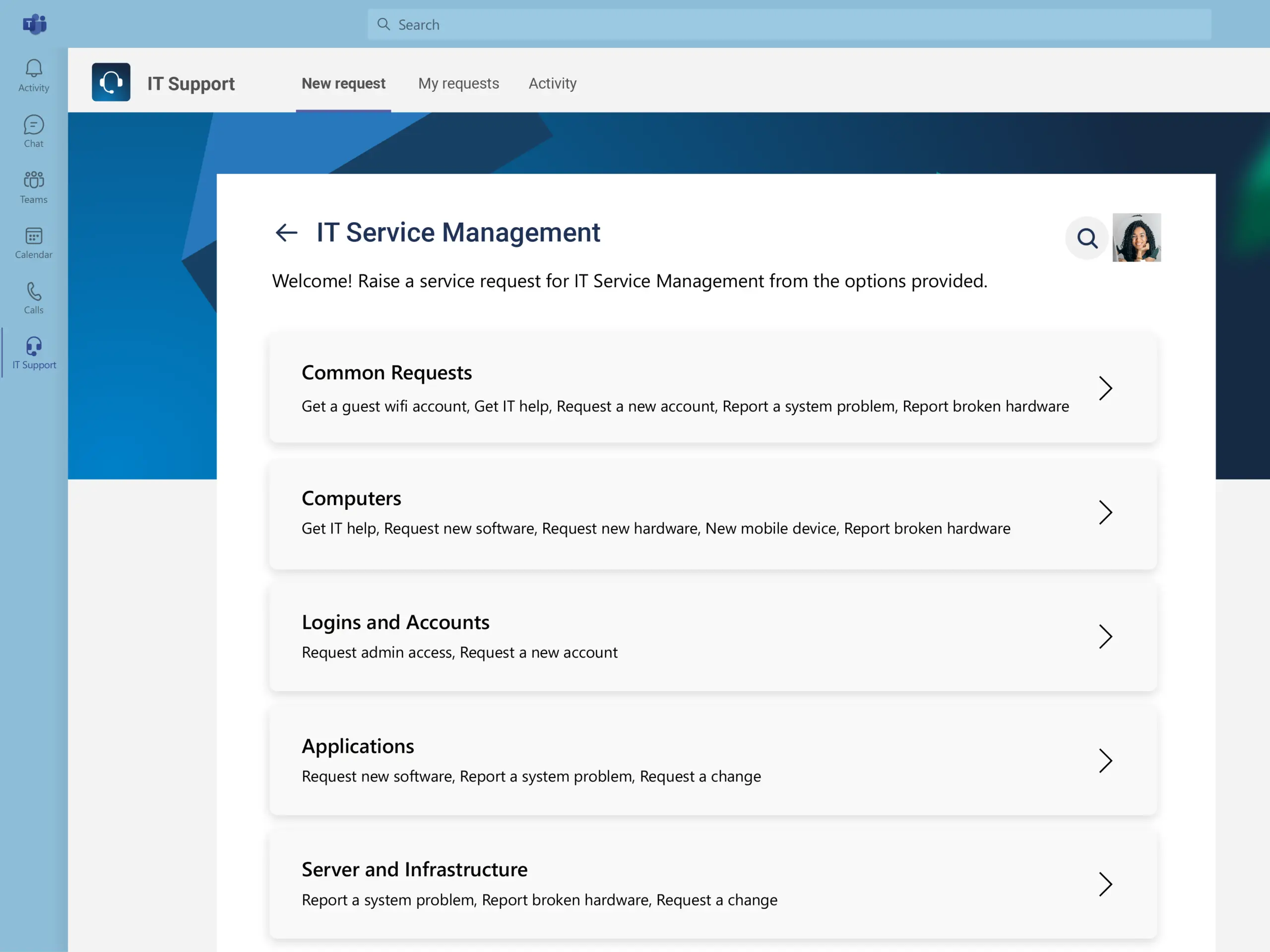The image size is (1270, 952).
Task: Go to Teams in the sidebar
Action: [34, 187]
